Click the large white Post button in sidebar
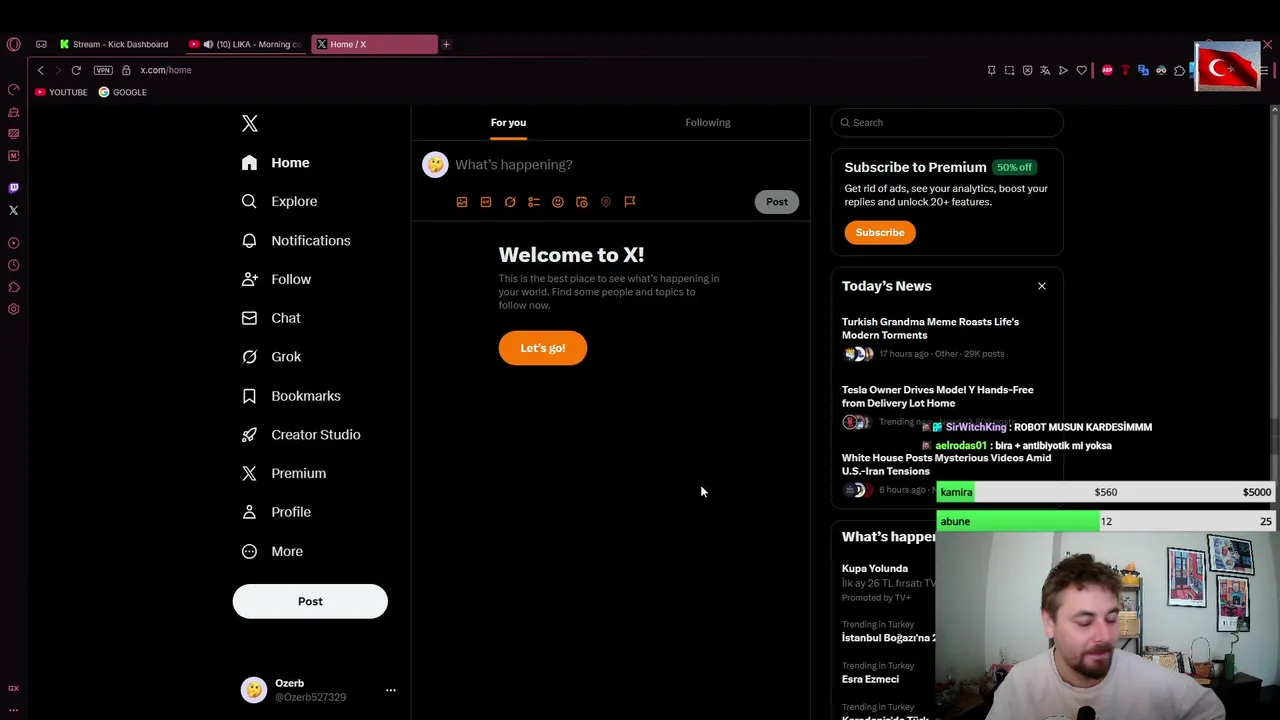 pos(310,601)
